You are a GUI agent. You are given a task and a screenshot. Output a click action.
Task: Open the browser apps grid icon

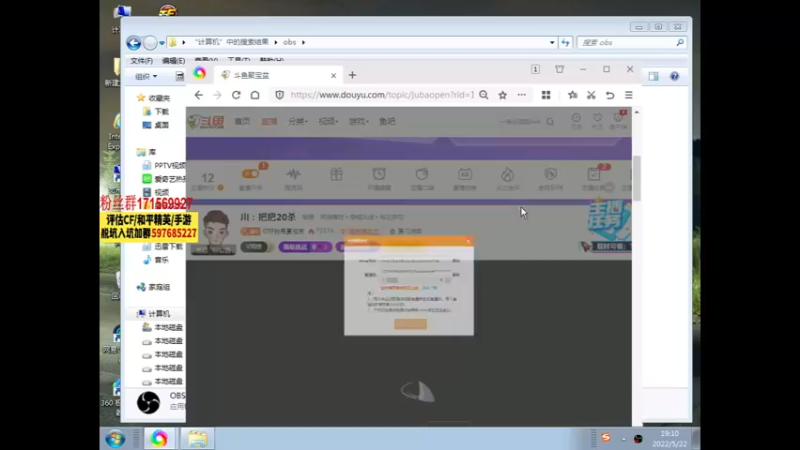(x=546, y=95)
